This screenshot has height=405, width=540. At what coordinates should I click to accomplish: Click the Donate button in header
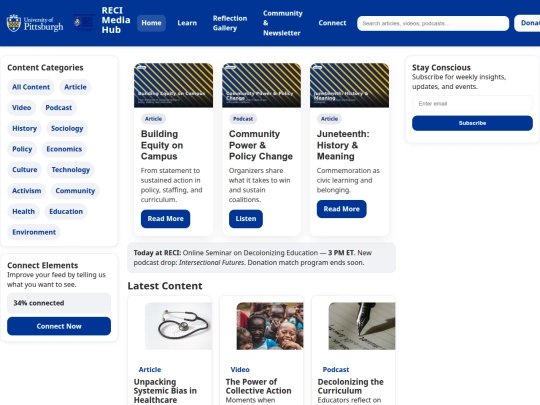pos(528,23)
